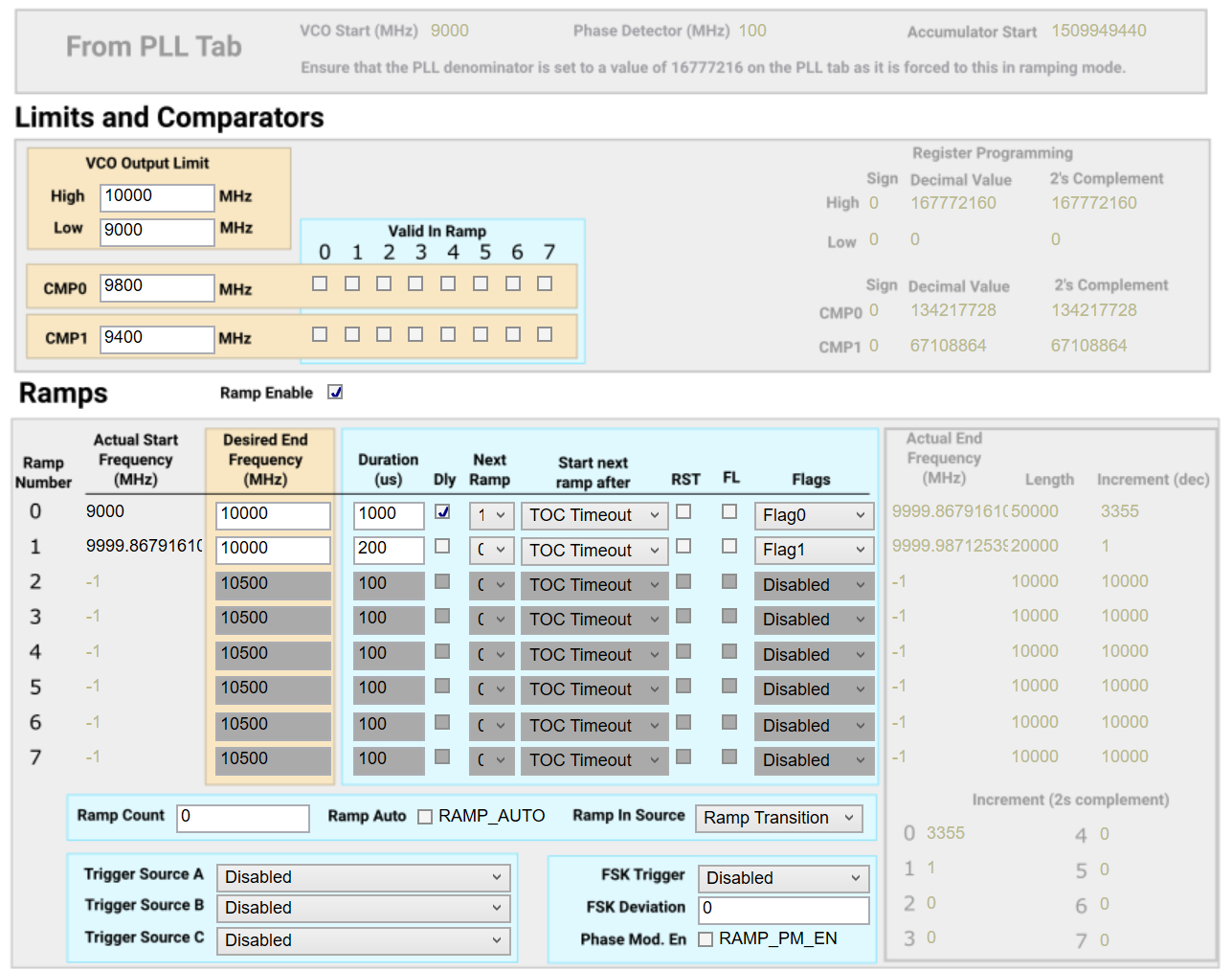Expand the Trigger Source A dropdown

364,877
